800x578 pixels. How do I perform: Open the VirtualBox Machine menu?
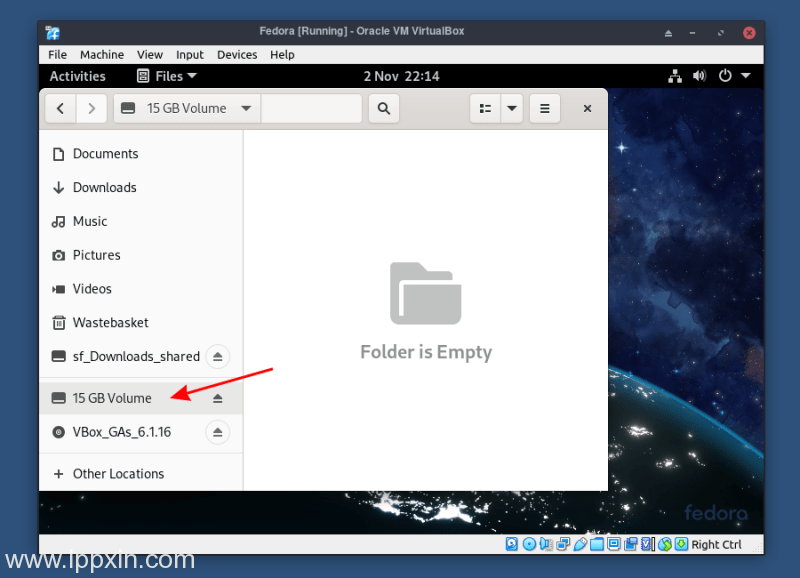(x=102, y=55)
